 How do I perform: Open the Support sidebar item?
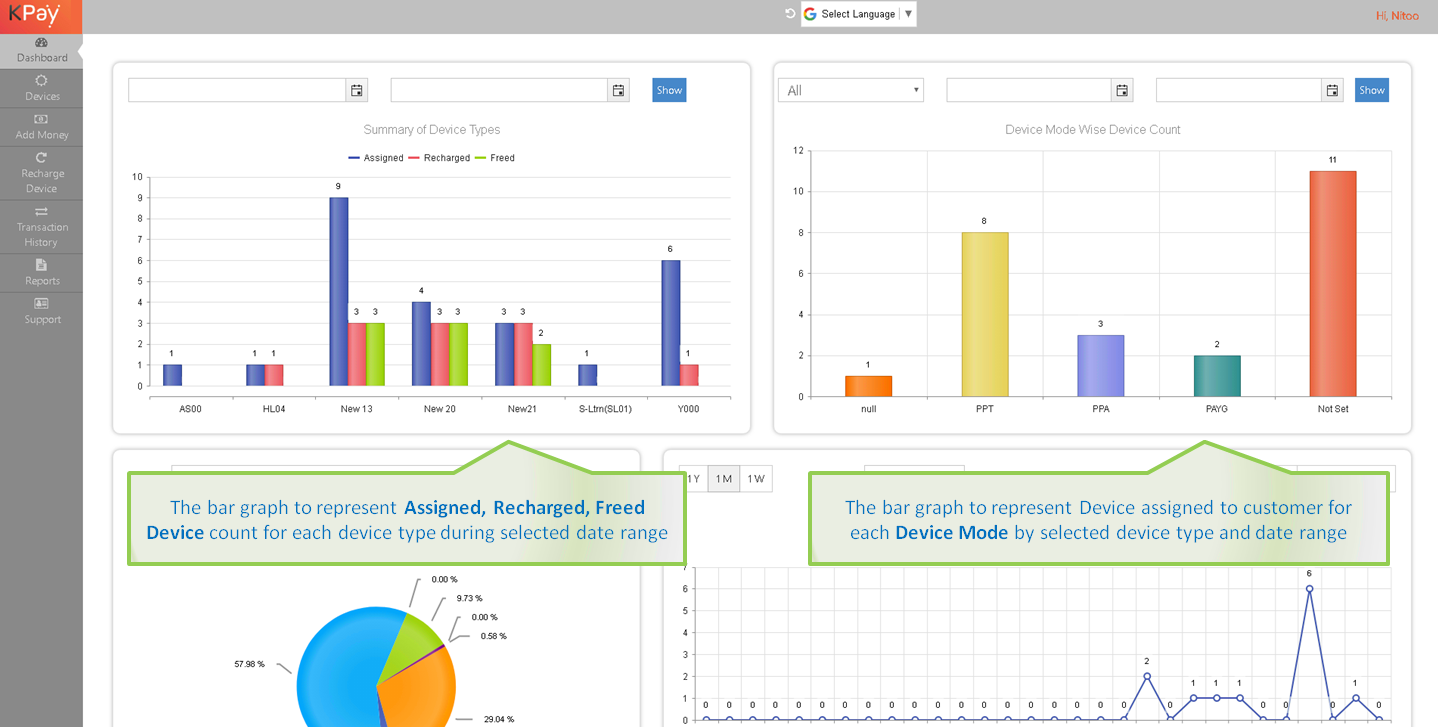pos(41,311)
